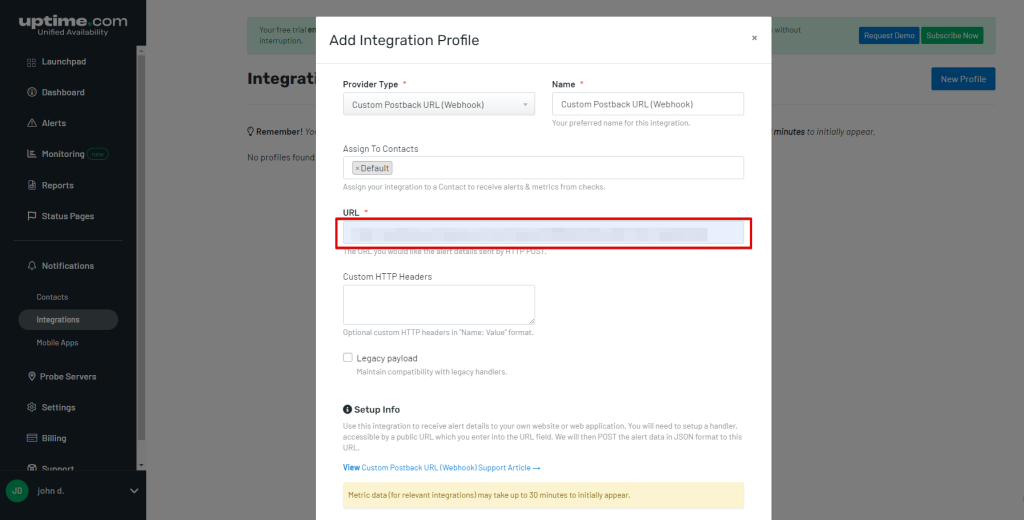Viewport: 1024px width, 520px height.
Task: Click the Name input field
Action: tap(647, 104)
